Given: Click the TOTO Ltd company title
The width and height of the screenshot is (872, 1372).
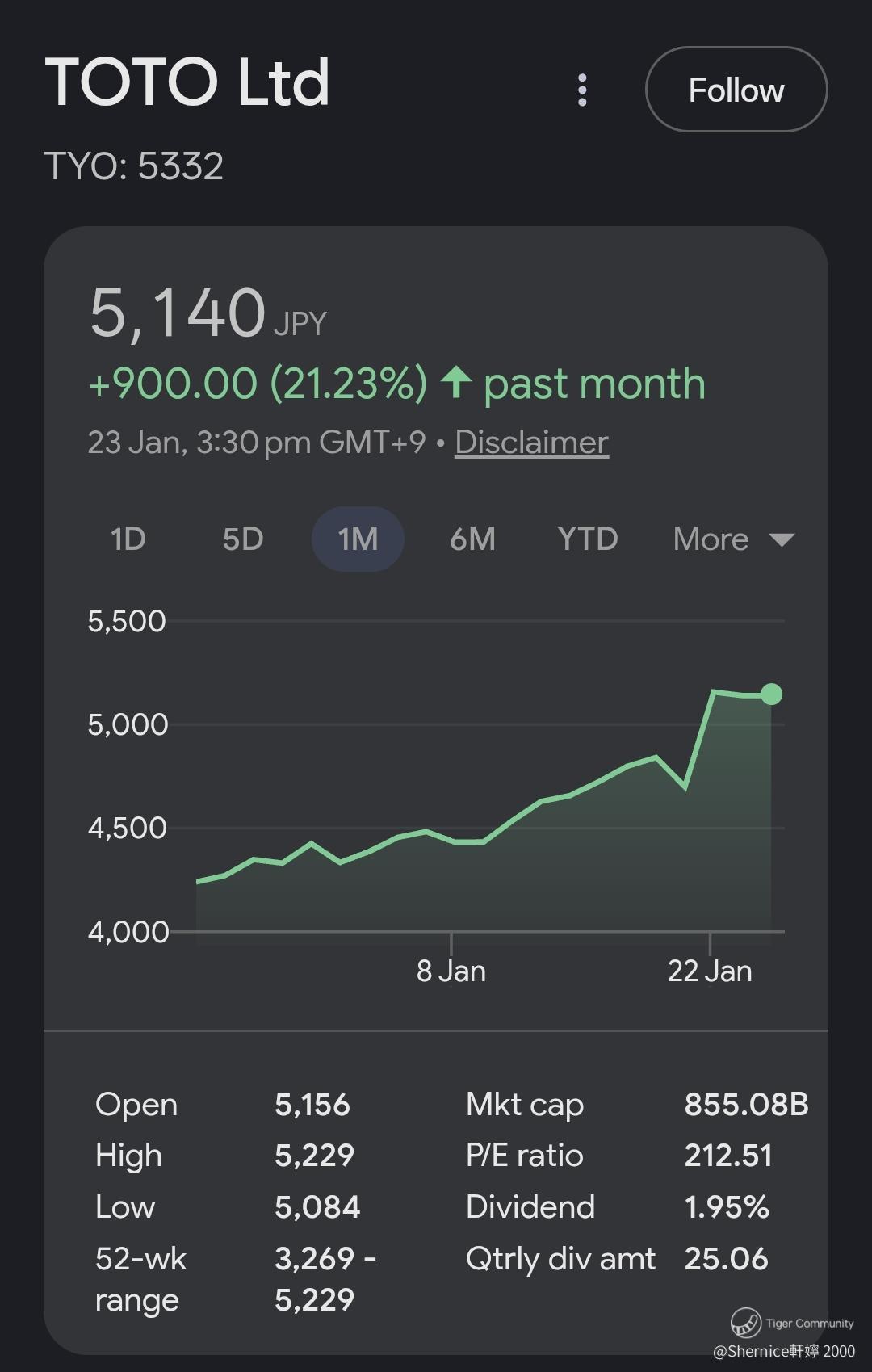Looking at the screenshot, I should pos(187,82).
